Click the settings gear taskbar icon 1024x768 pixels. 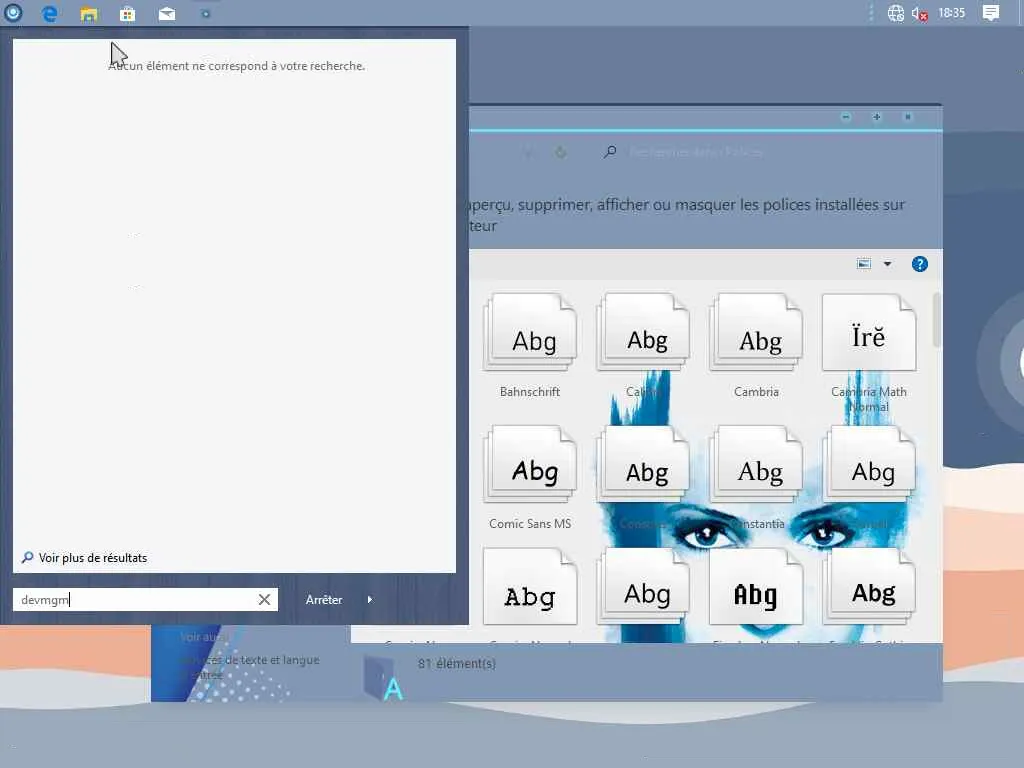click(206, 14)
